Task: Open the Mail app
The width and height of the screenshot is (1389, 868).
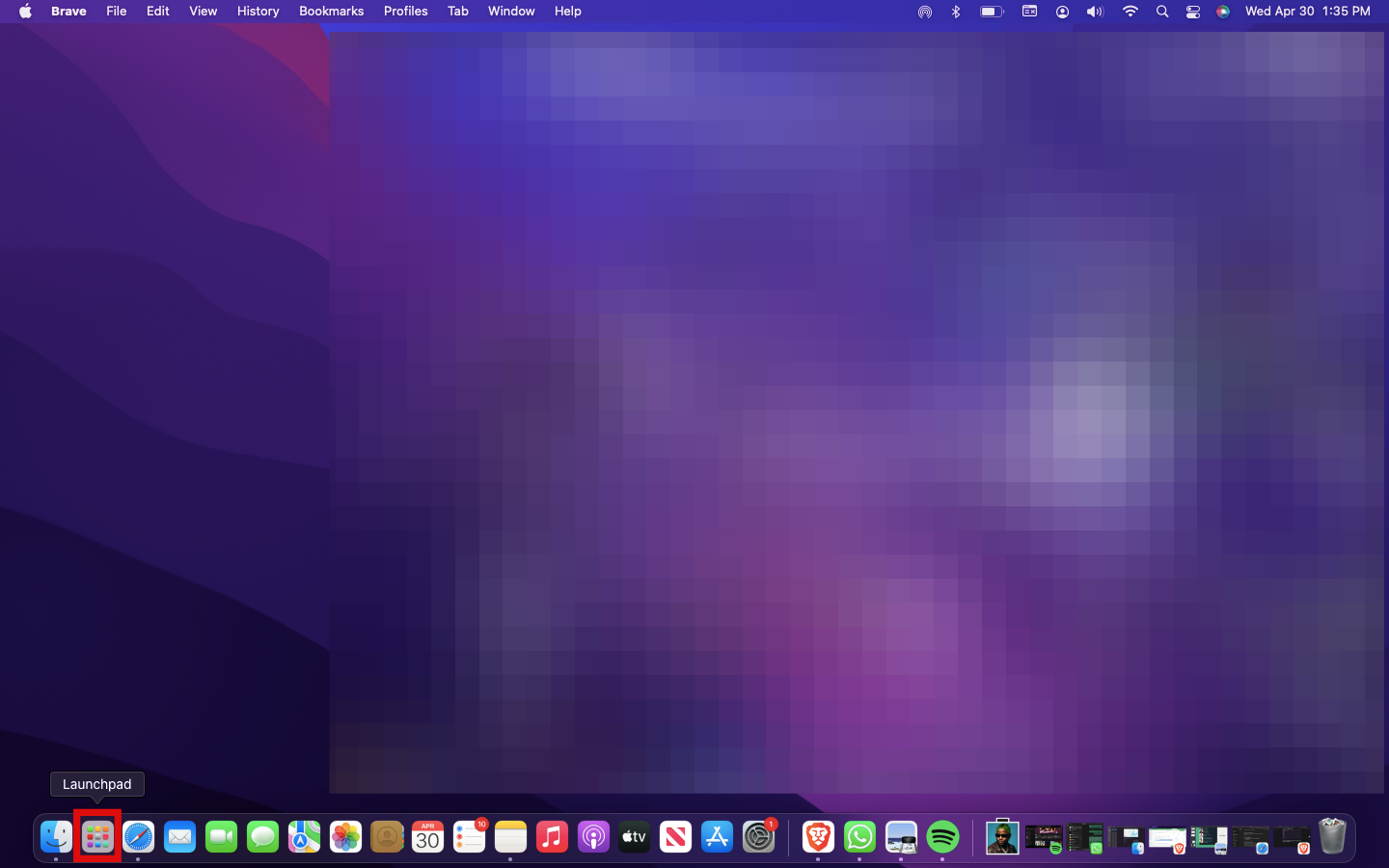Action: pyautogui.click(x=180, y=836)
